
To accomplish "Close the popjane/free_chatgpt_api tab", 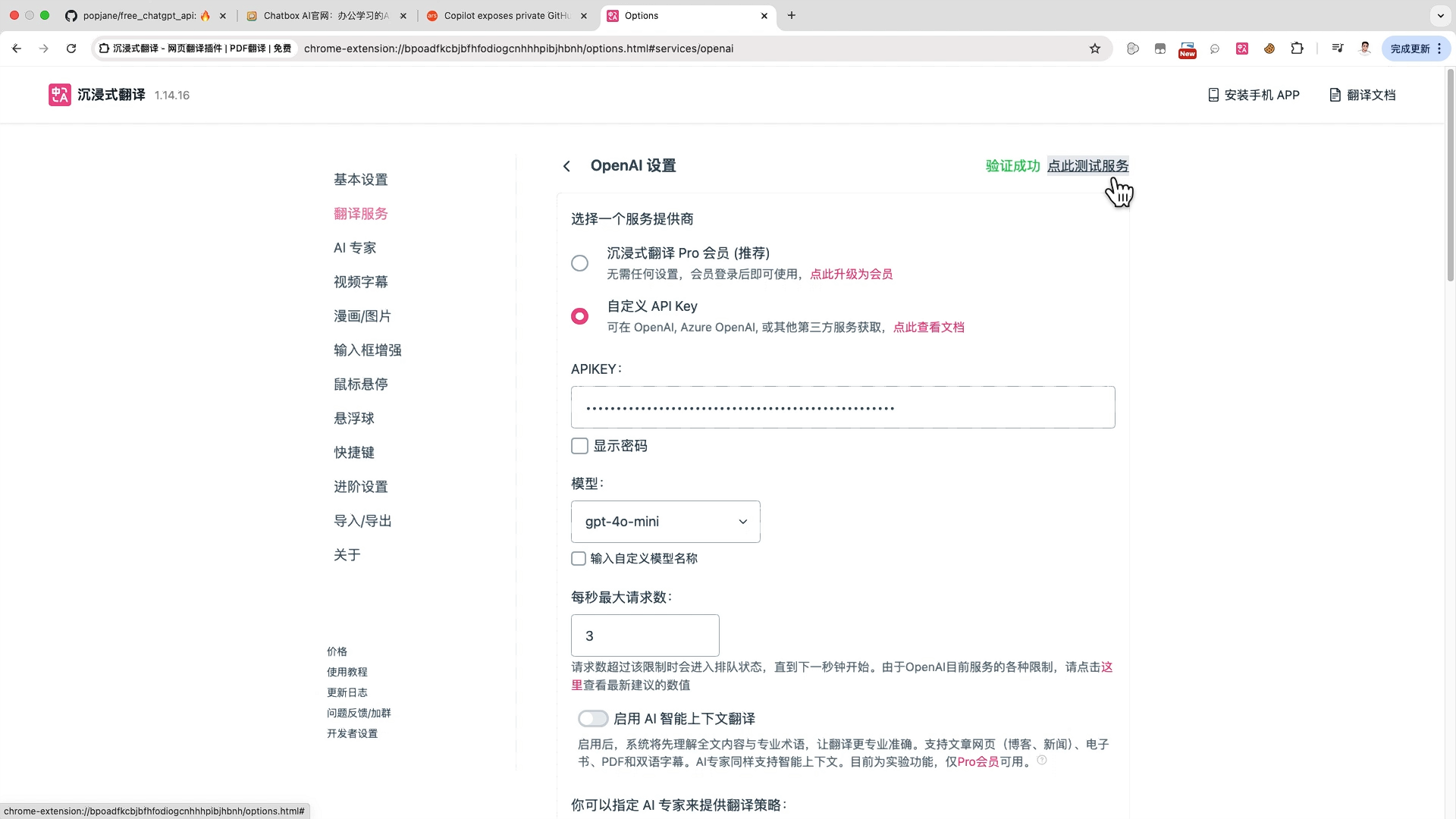I will pos(223,15).
